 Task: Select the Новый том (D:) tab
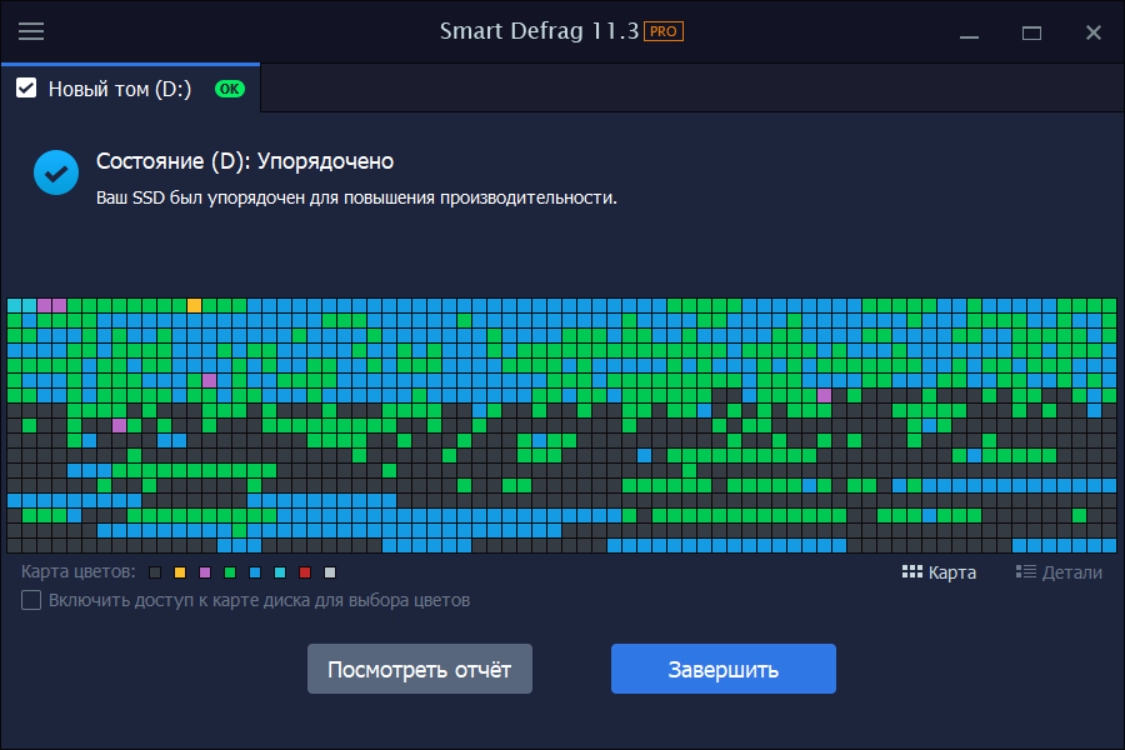tap(131, 88)
